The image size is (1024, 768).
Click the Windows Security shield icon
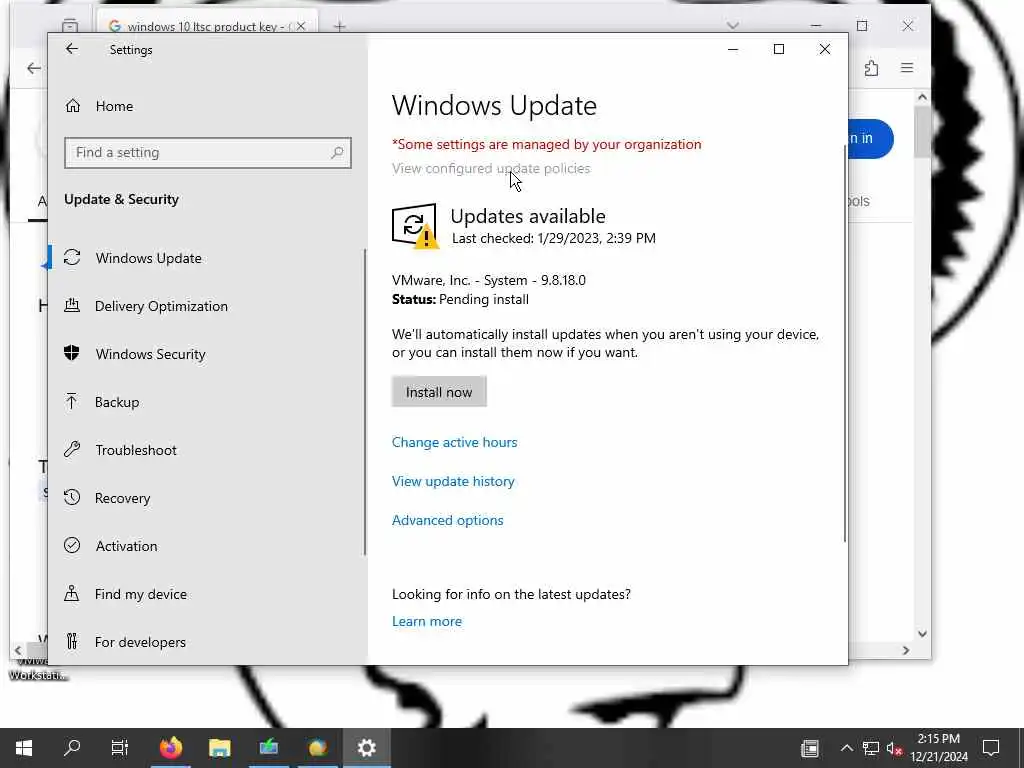tap(72, 353)
